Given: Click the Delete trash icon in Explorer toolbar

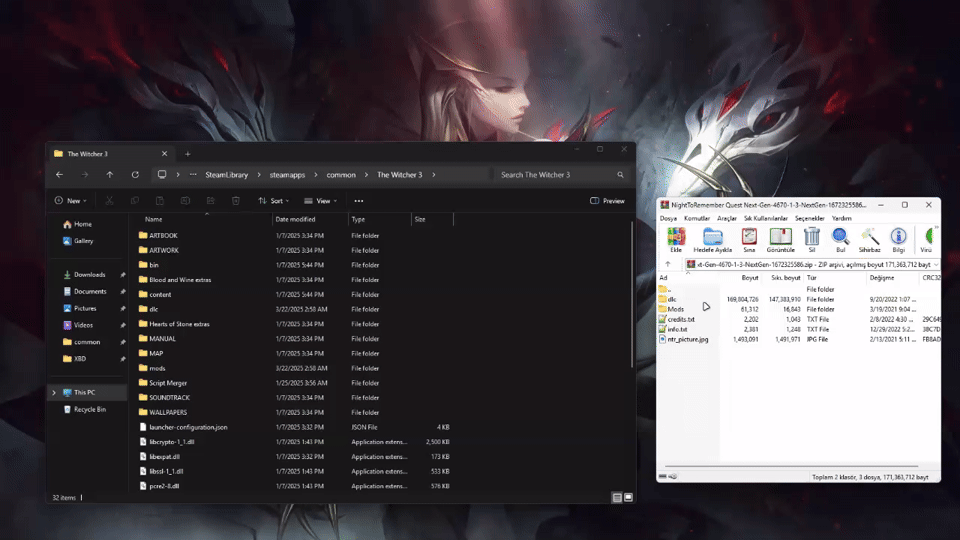Looking at the screenshot, I should pyautogui.click(x=236, y=201).
